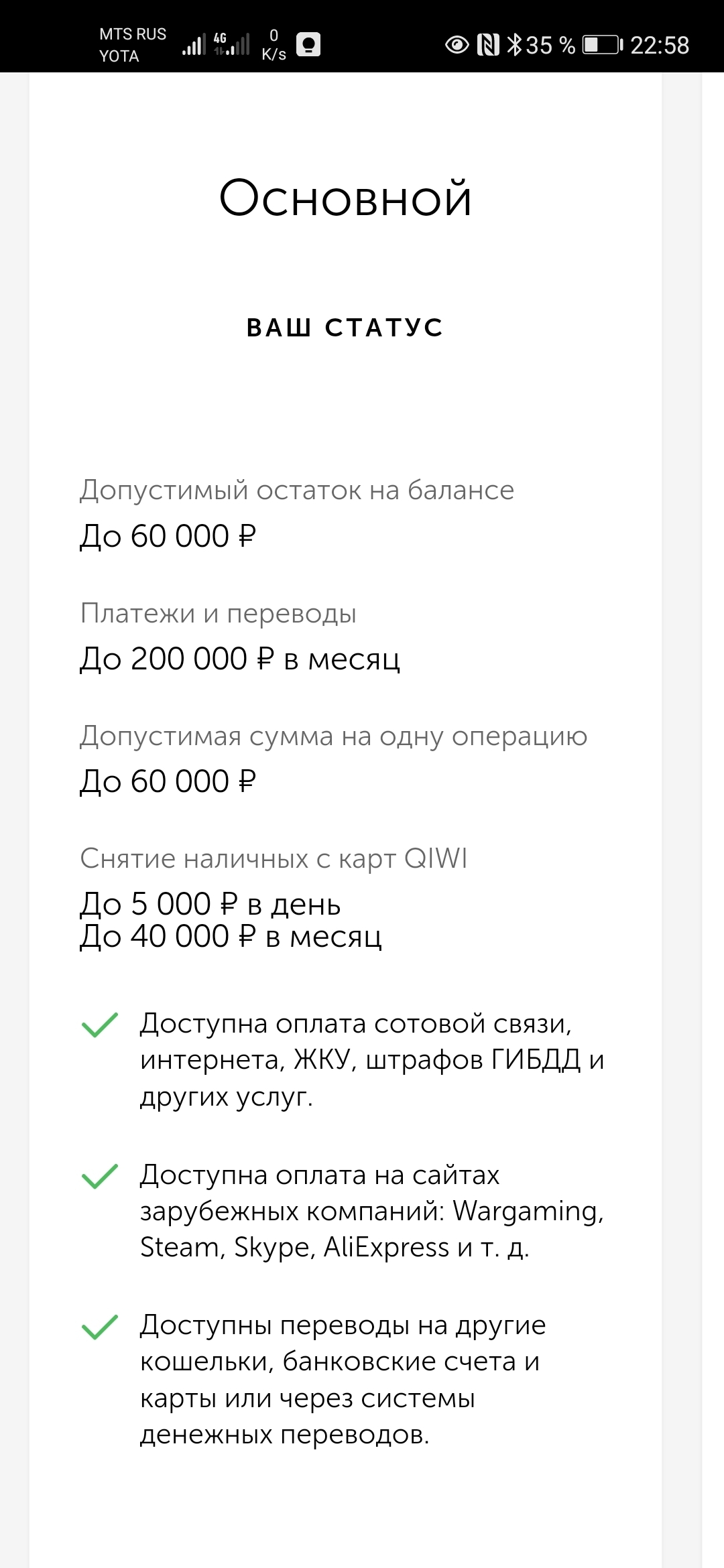Tap the green checkmark beside mobile payments text
The width and height of the screenshot is (724, 1568).
coord(99,1025)
